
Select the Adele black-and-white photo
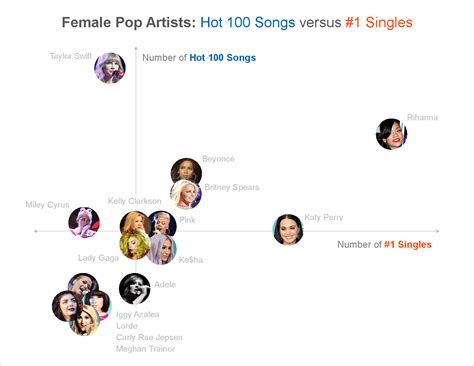135,289
